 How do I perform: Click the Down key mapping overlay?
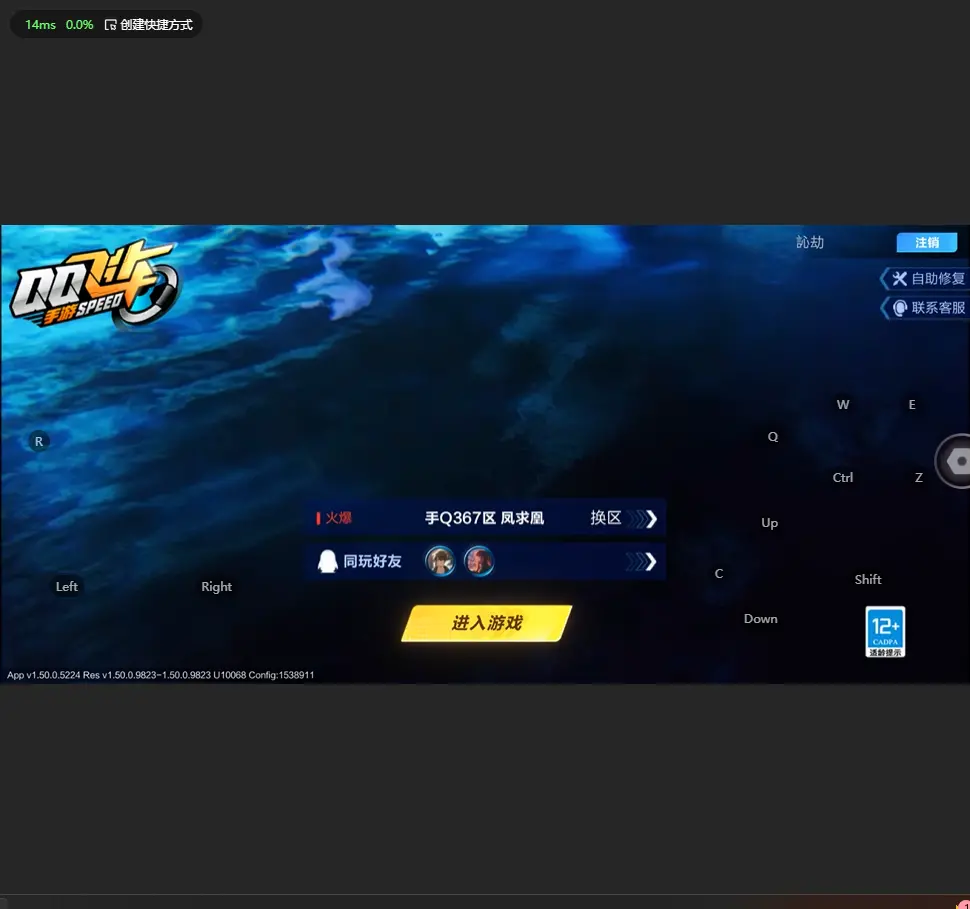(x=760, y=619)
